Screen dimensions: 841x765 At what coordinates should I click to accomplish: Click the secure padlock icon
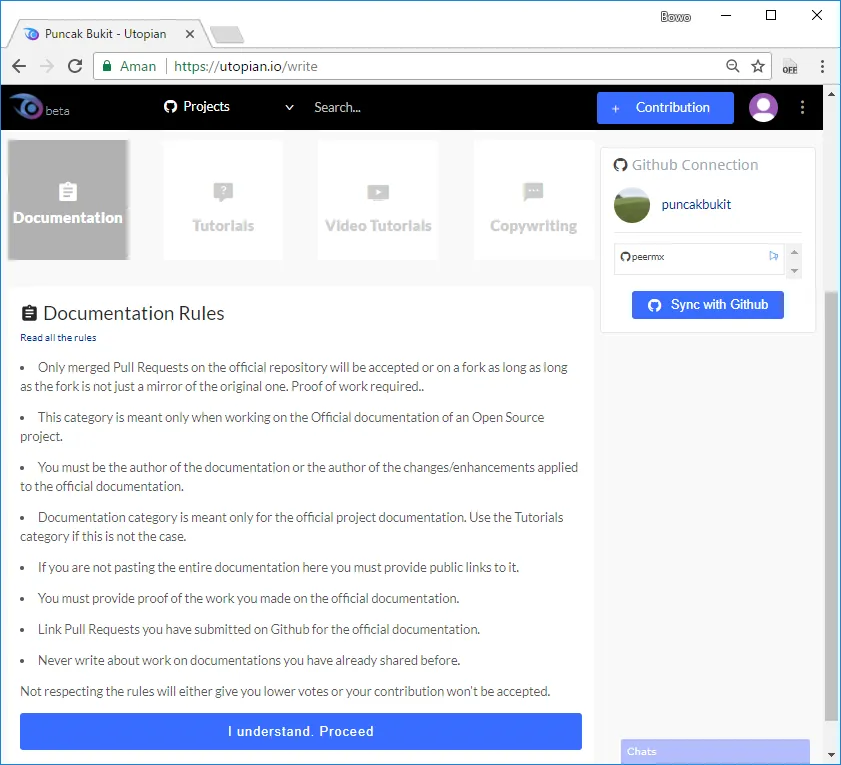(x=107, y=66)
